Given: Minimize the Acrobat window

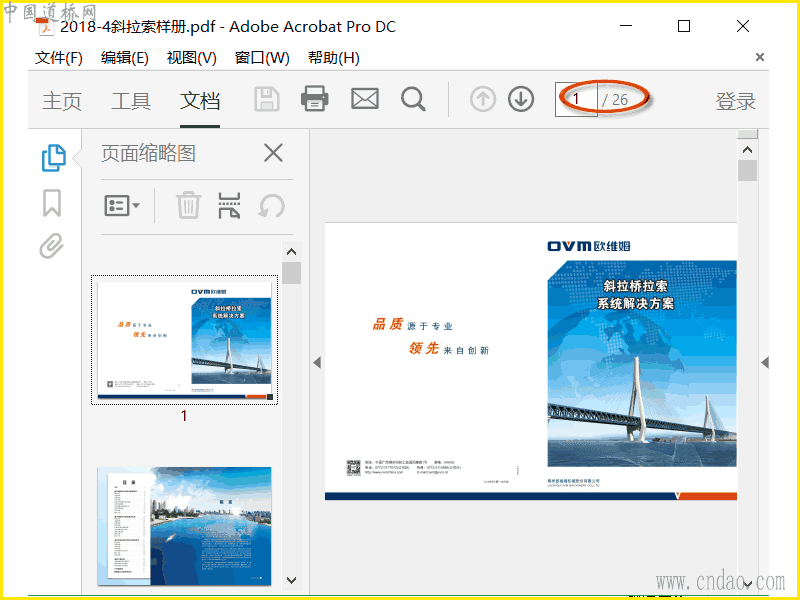Looking at the screenshot, I should click(x=626, y=26).
